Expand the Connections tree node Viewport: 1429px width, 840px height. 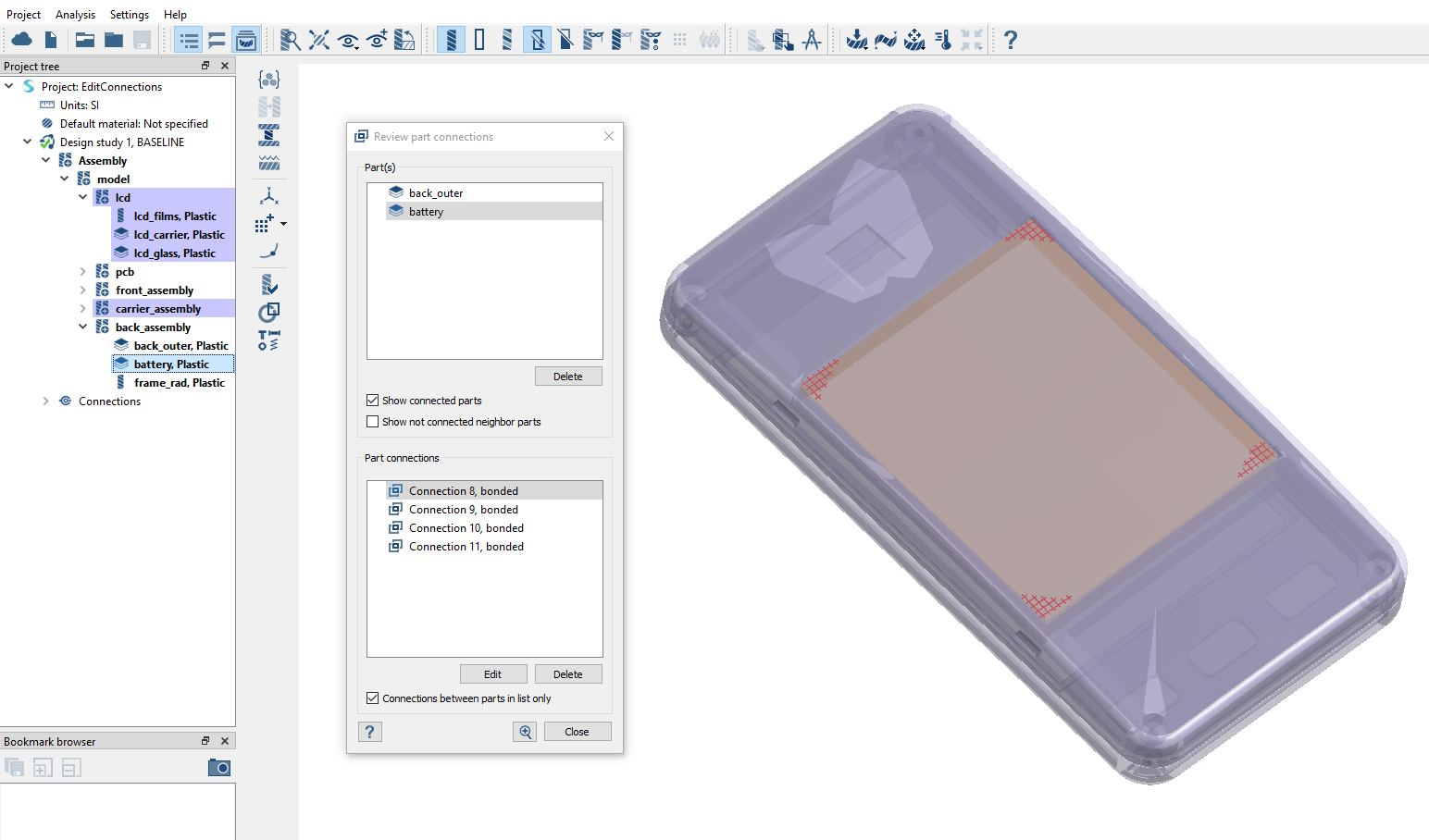click(46, 401)
